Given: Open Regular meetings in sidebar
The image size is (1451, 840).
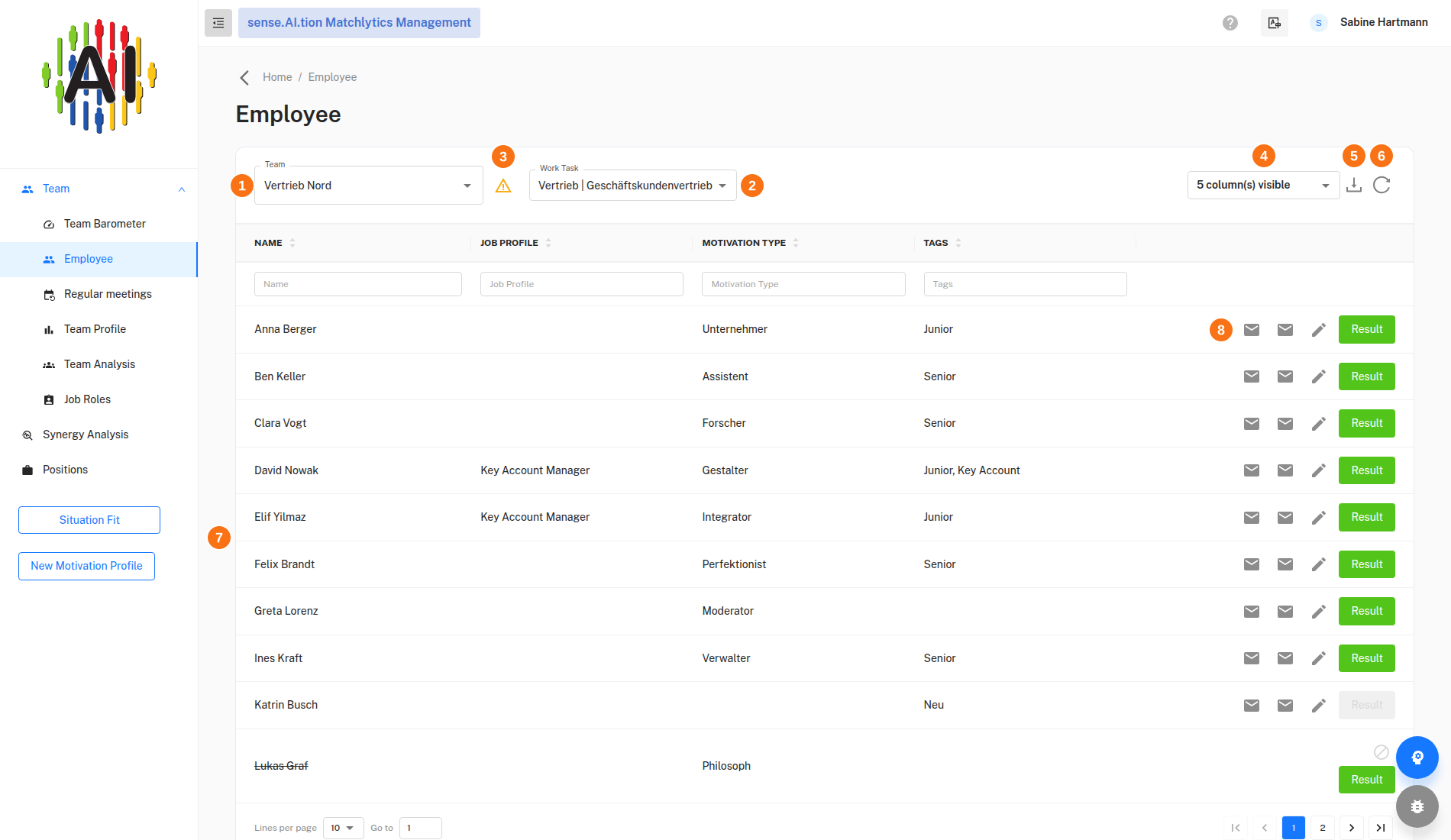Looking at the screenshot, I should [x=99, y=294].
